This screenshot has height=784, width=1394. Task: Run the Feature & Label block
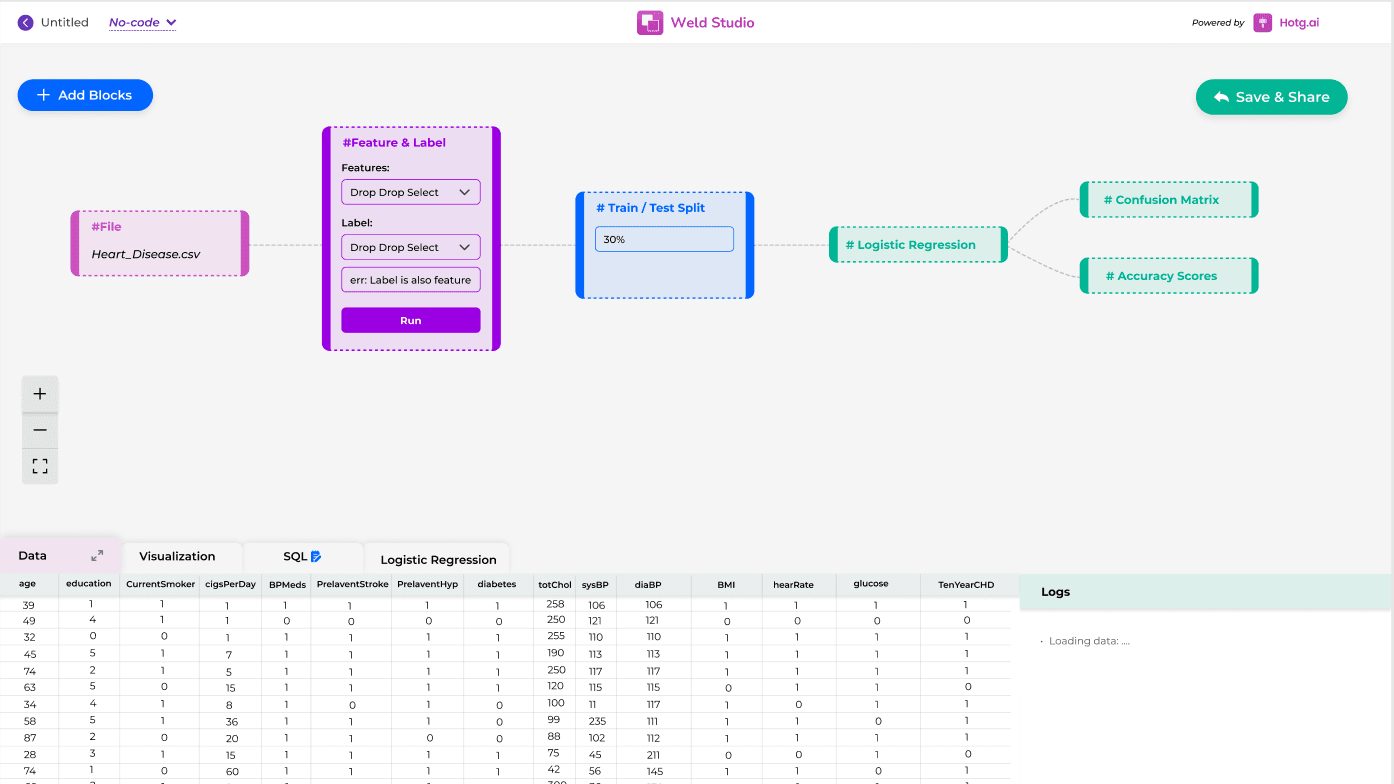(410, 320)
